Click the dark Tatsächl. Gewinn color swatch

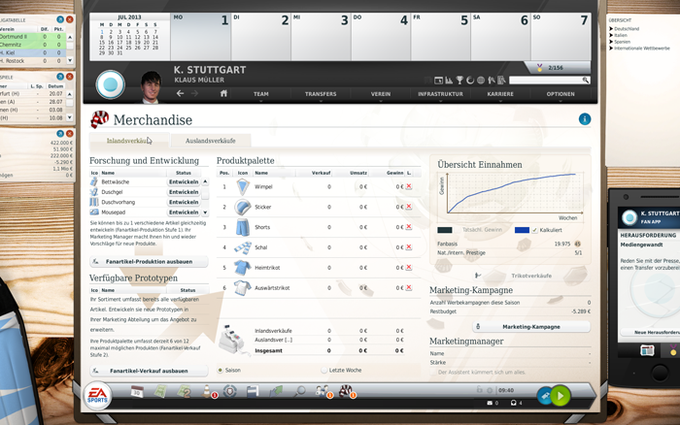click(445, 230)
